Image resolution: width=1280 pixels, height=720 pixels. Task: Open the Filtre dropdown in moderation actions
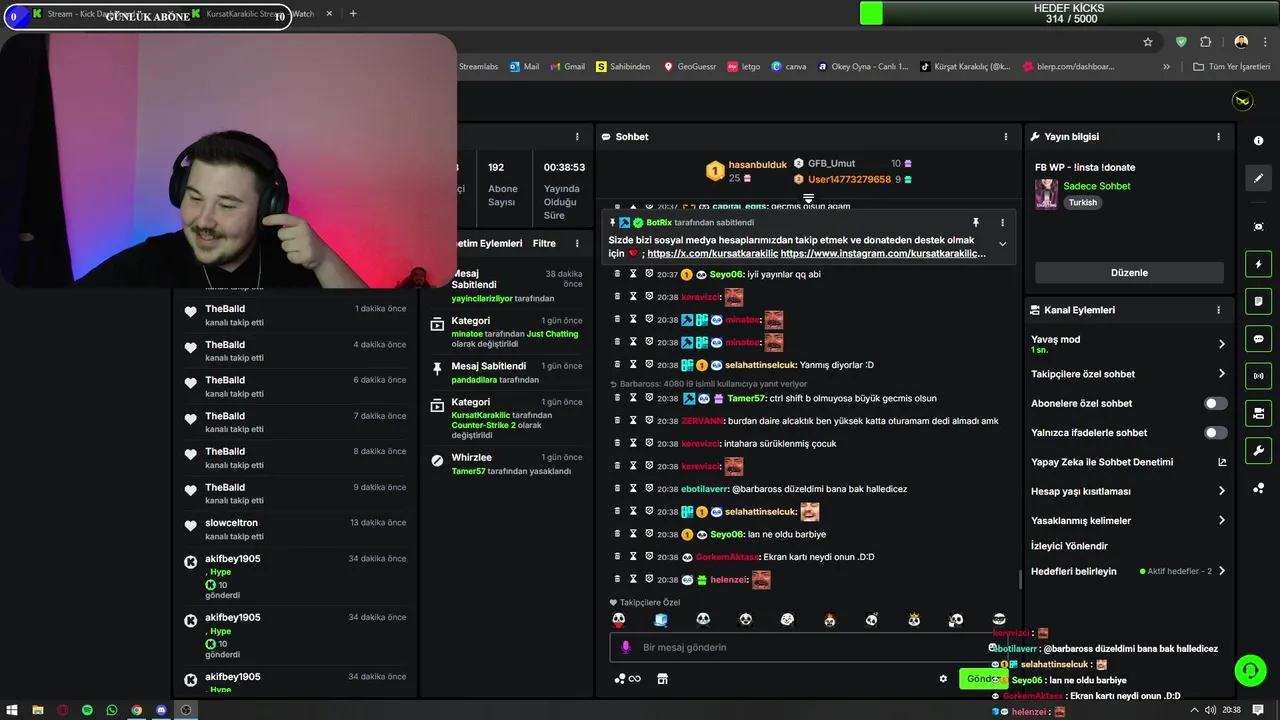pos(544,244)
